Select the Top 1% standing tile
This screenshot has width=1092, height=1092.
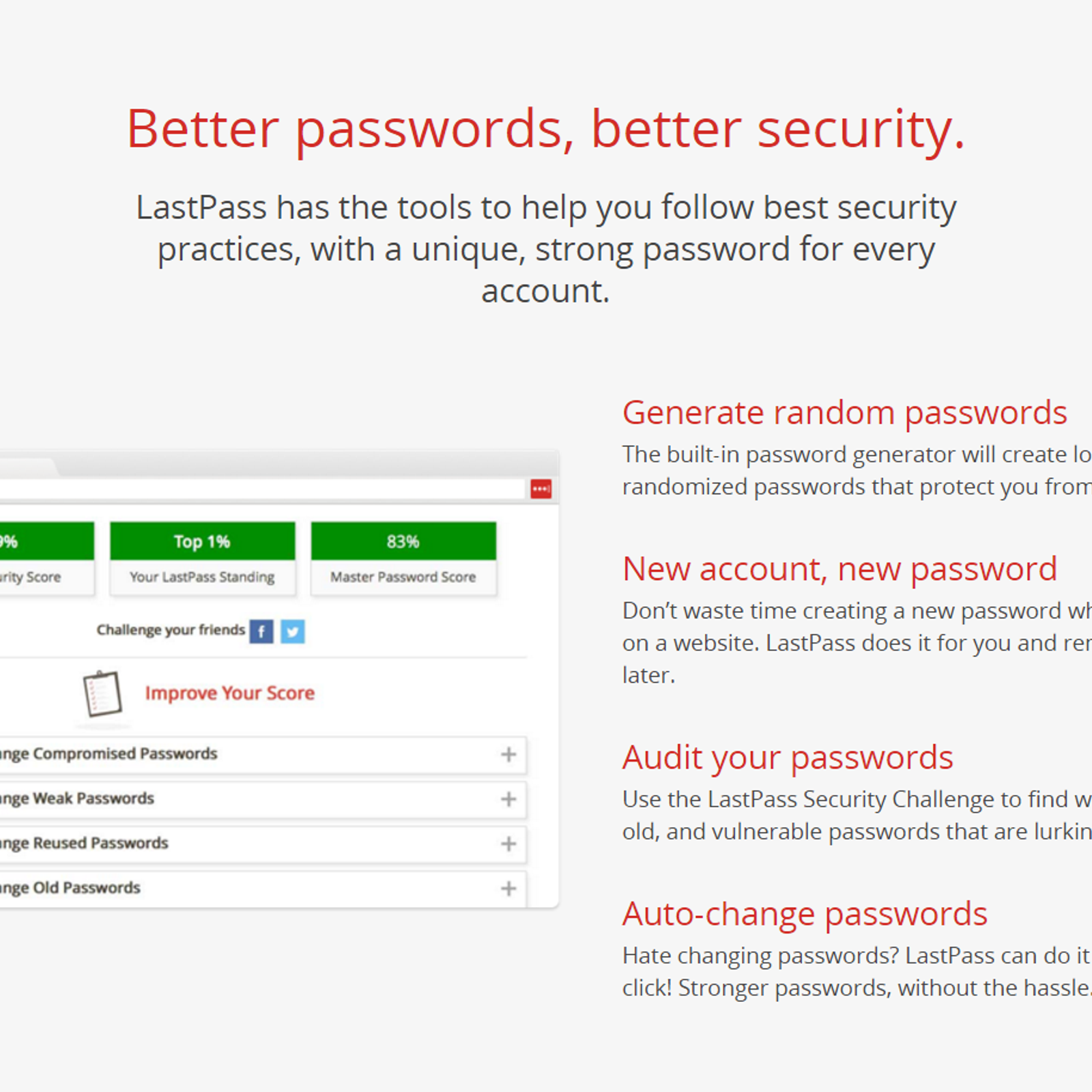pyautogui.click(x=203, y=559)
